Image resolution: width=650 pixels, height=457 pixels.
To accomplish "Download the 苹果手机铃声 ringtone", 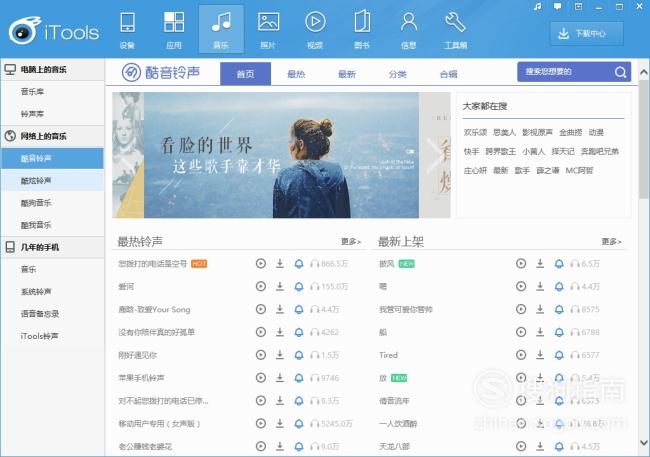I will [x=280, y=378].
